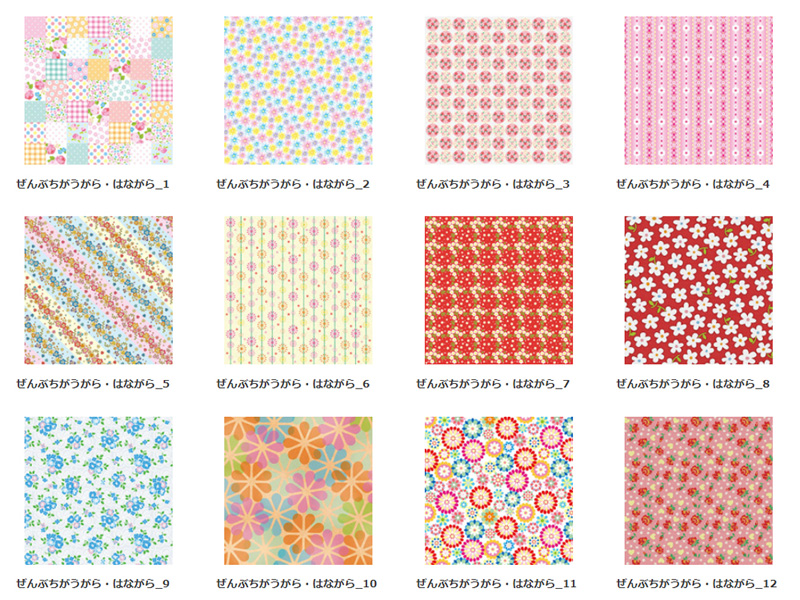Select the diagonal floral stripe pattern はながら_5
800x600 pixels.
pos(98,290)
